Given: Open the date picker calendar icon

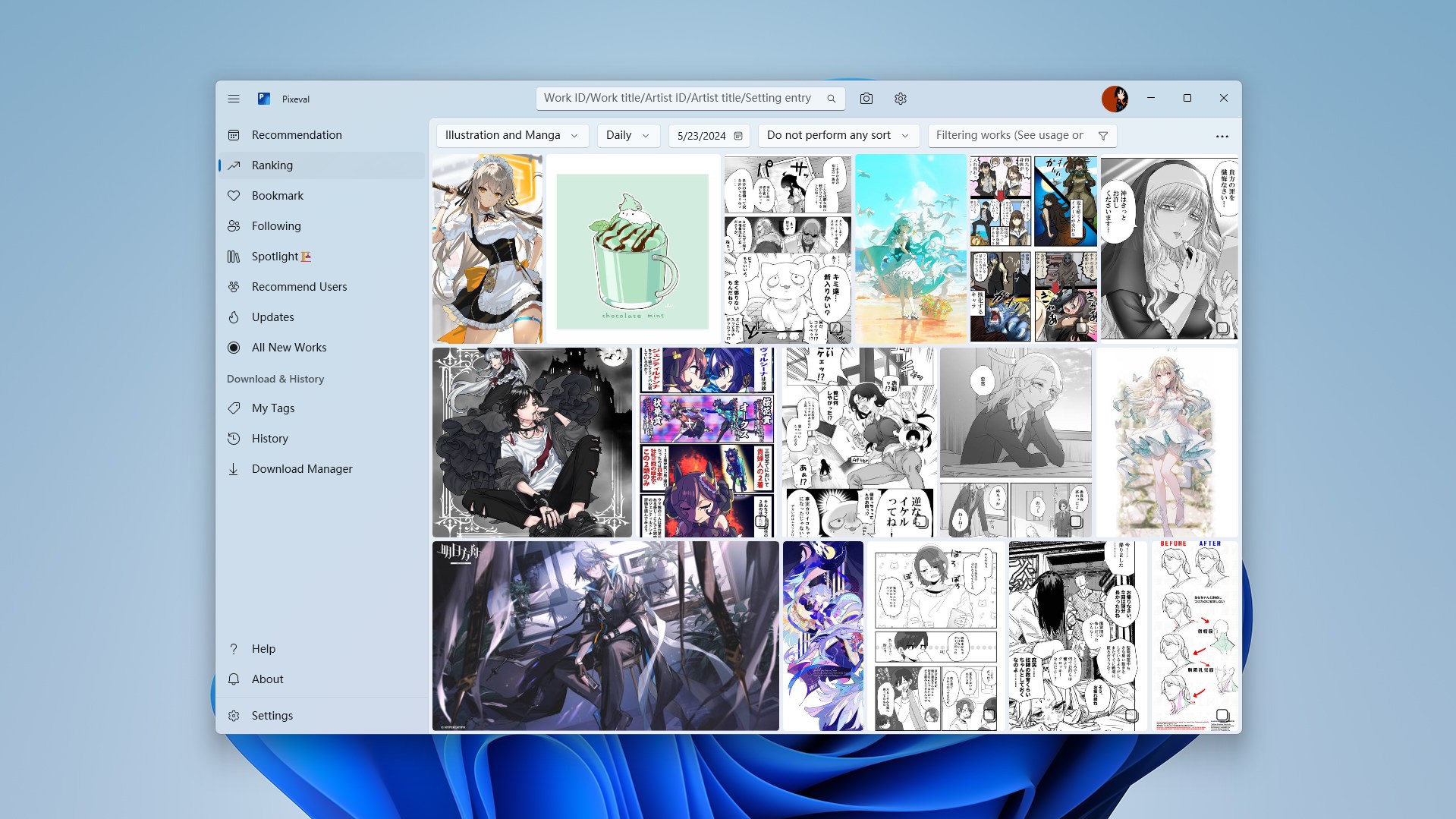Looking at the screenshot, I should [x=737, y=135].
